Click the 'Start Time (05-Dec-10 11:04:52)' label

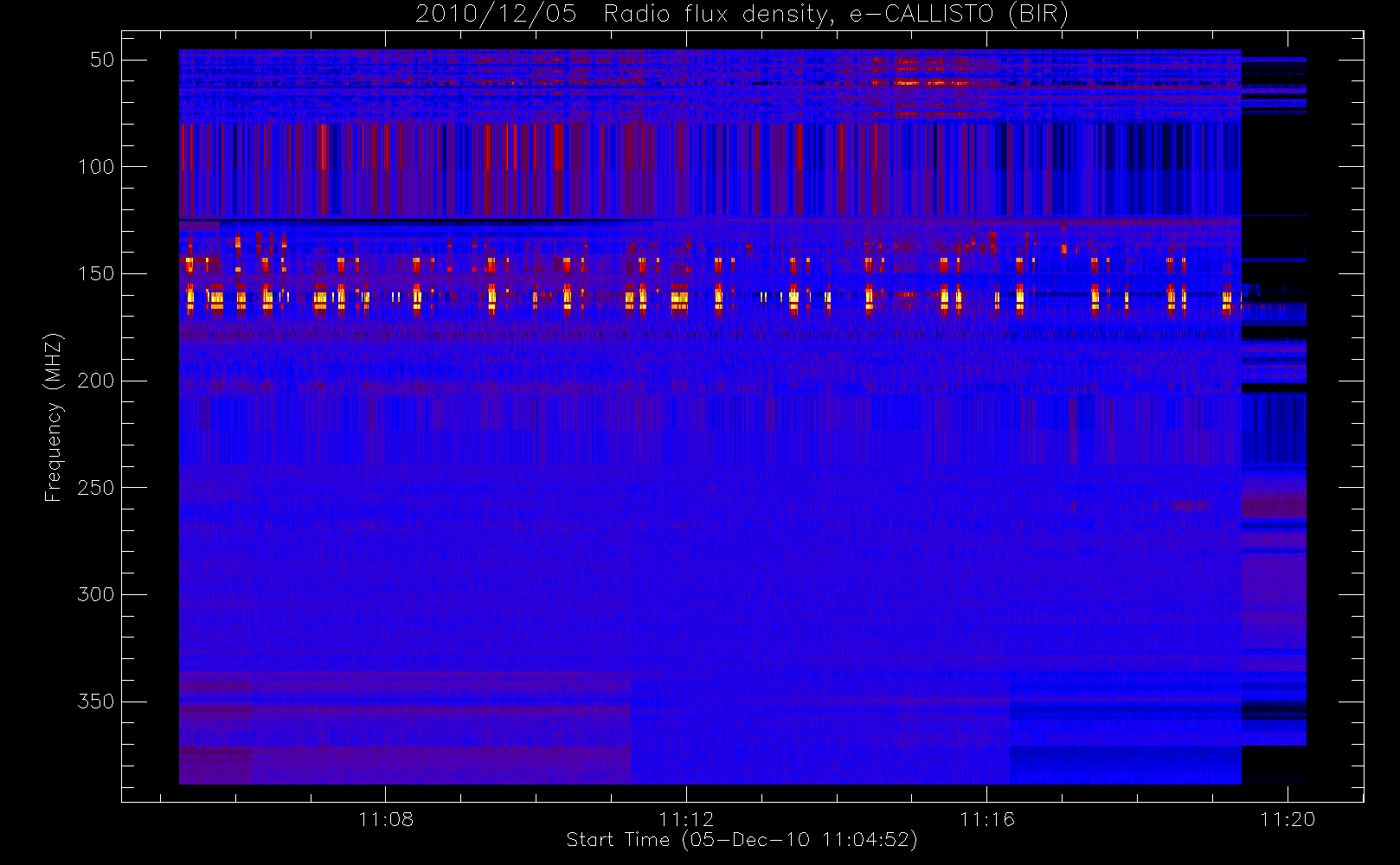[742, 840]
